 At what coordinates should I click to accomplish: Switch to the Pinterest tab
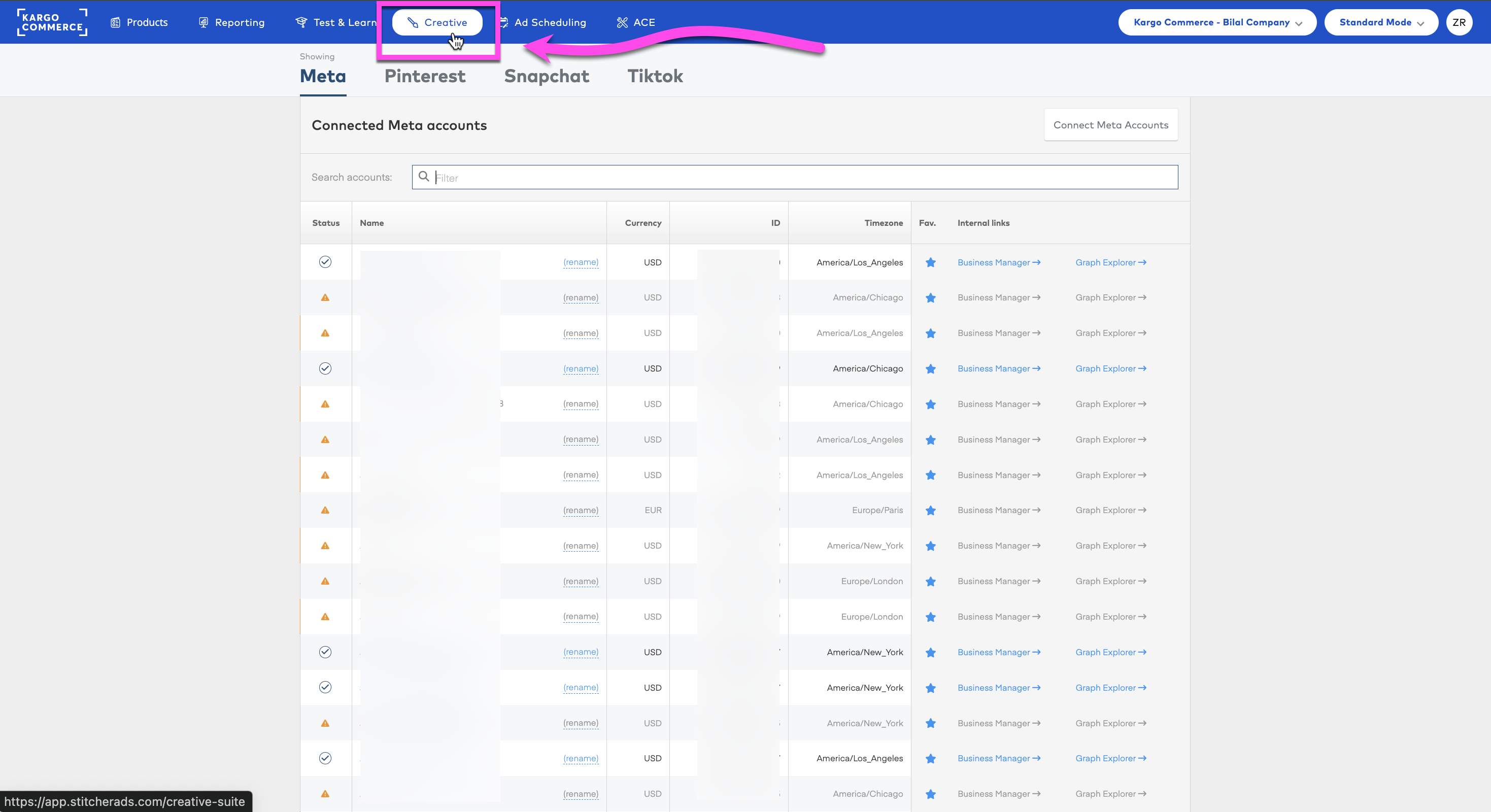pos(425,76)
